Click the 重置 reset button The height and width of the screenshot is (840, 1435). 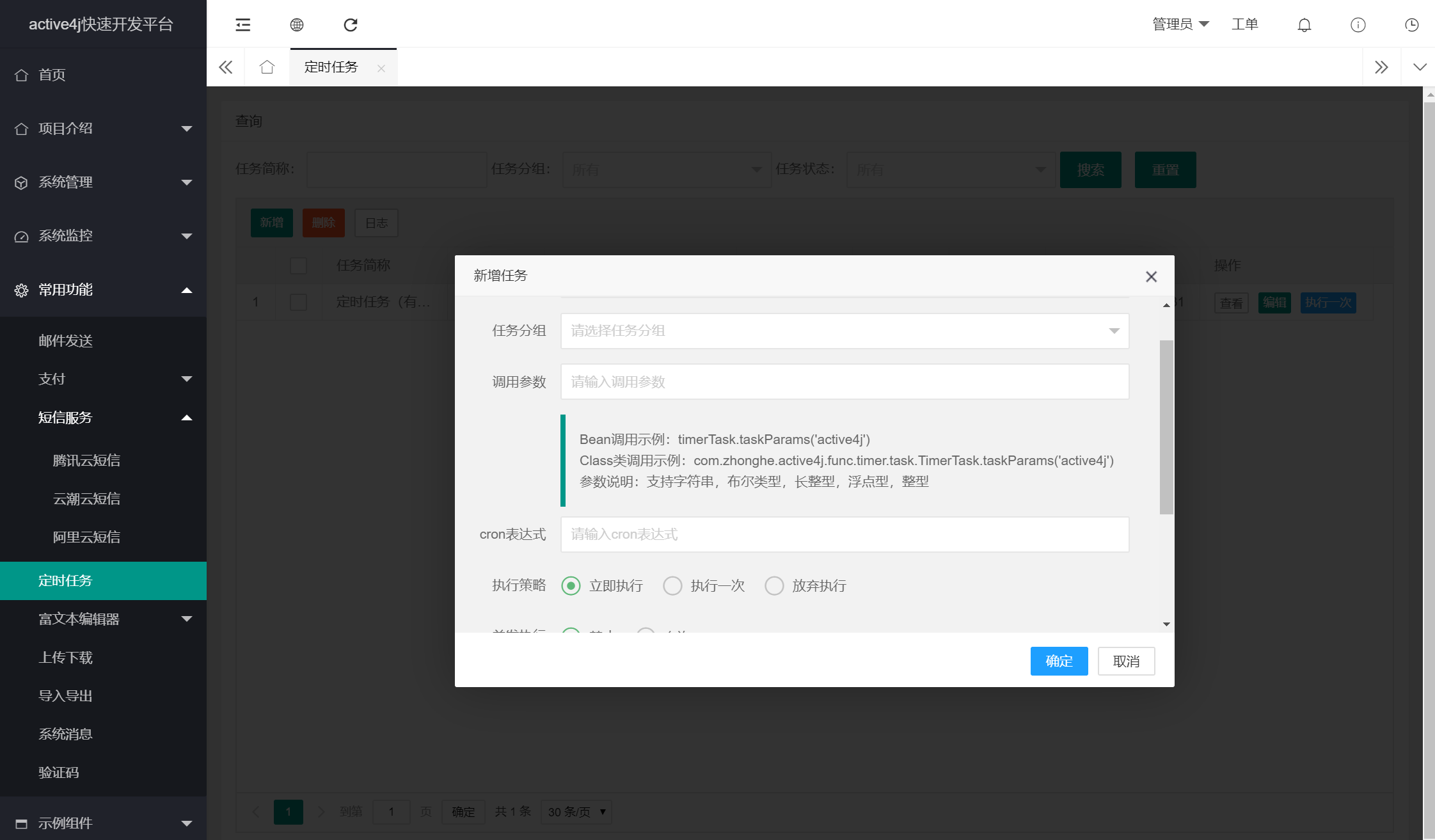point(1165,170)
